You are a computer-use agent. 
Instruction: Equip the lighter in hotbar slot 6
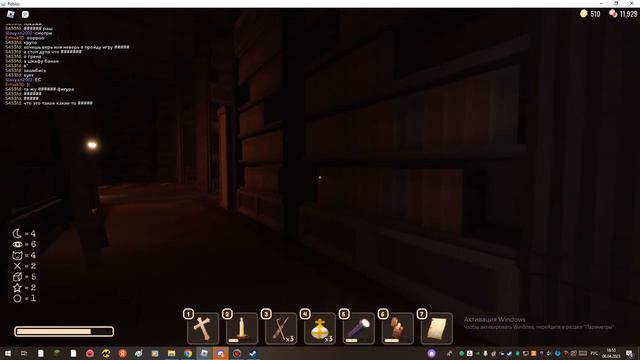tap(398, 329)
